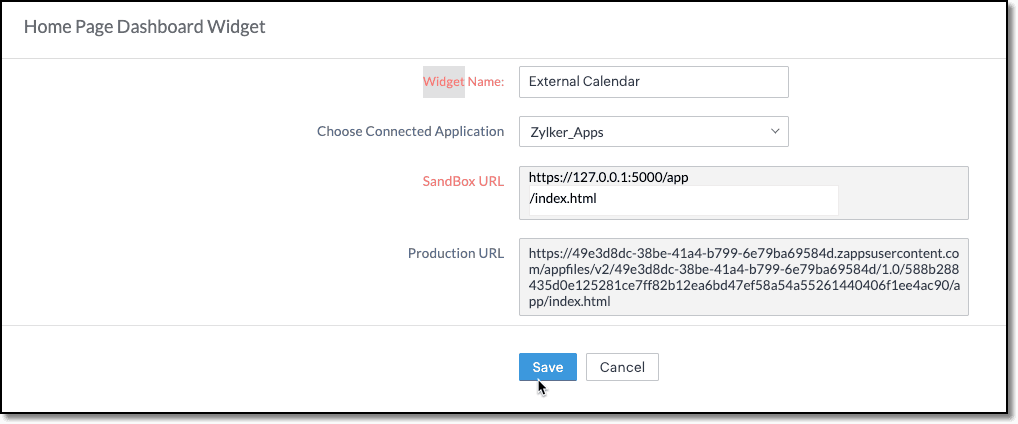Click the highlighted word Widget

(x=444, y=81)
